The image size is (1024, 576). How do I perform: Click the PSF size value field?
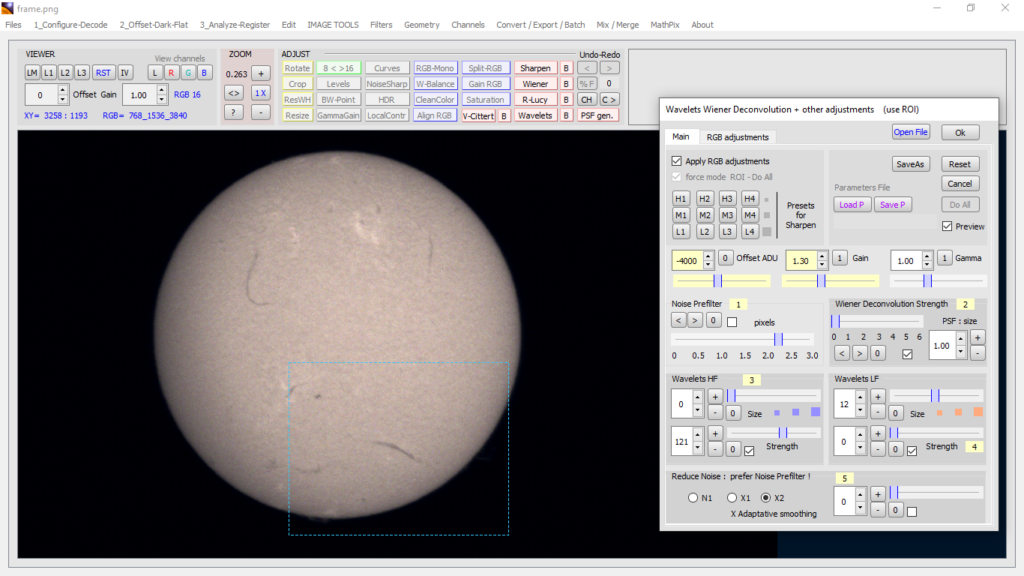click(x=942, y=345)
